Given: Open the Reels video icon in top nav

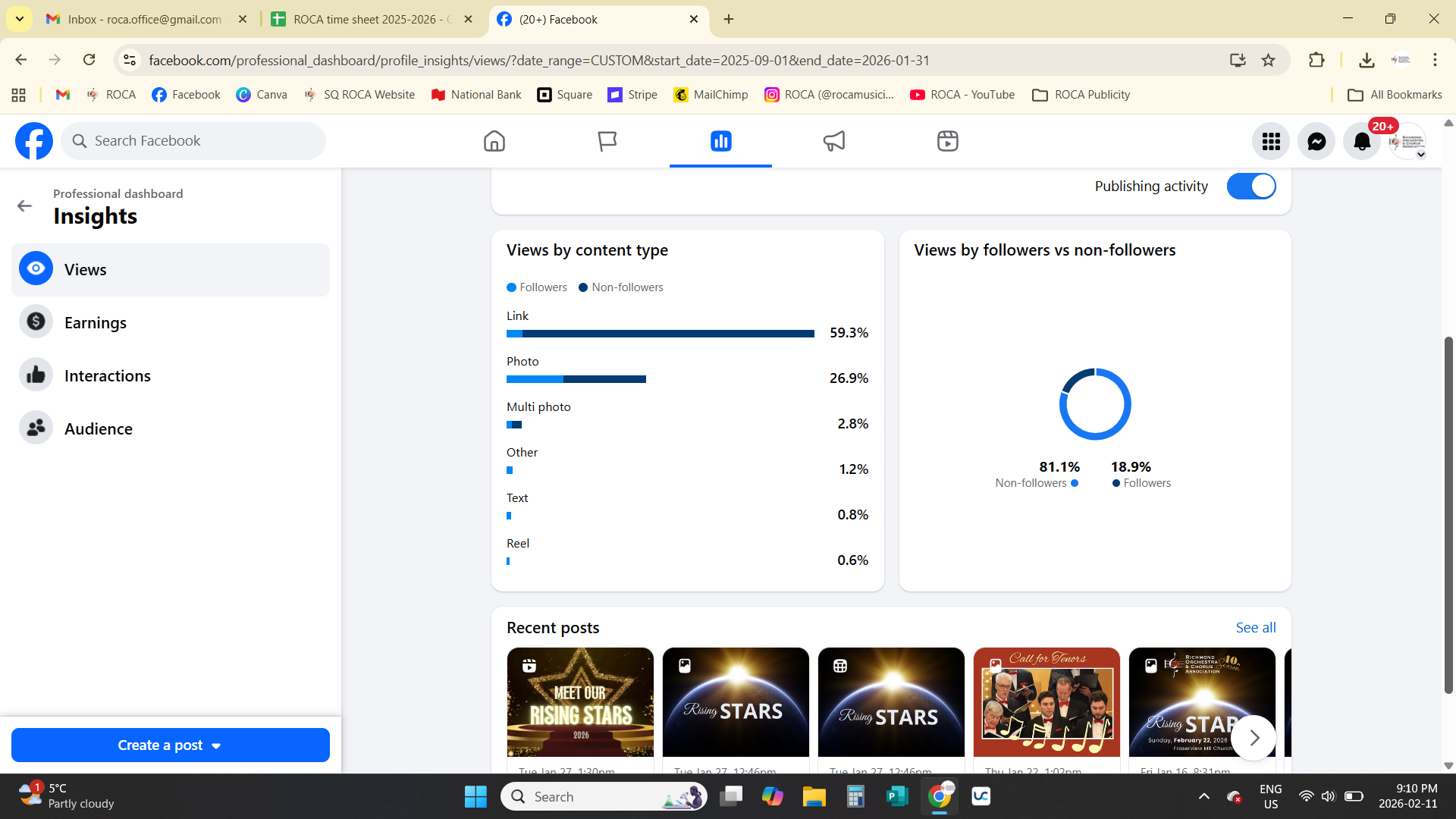Looking at the screenshot, I should (947, 141).
